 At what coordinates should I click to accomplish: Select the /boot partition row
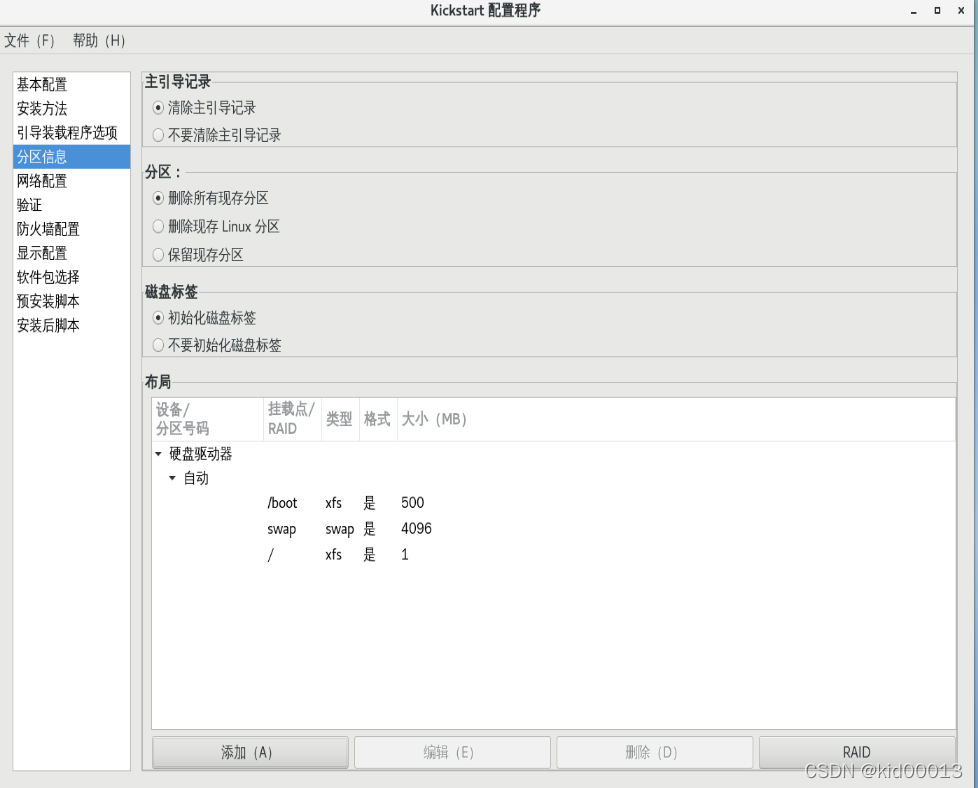point(553,503)
